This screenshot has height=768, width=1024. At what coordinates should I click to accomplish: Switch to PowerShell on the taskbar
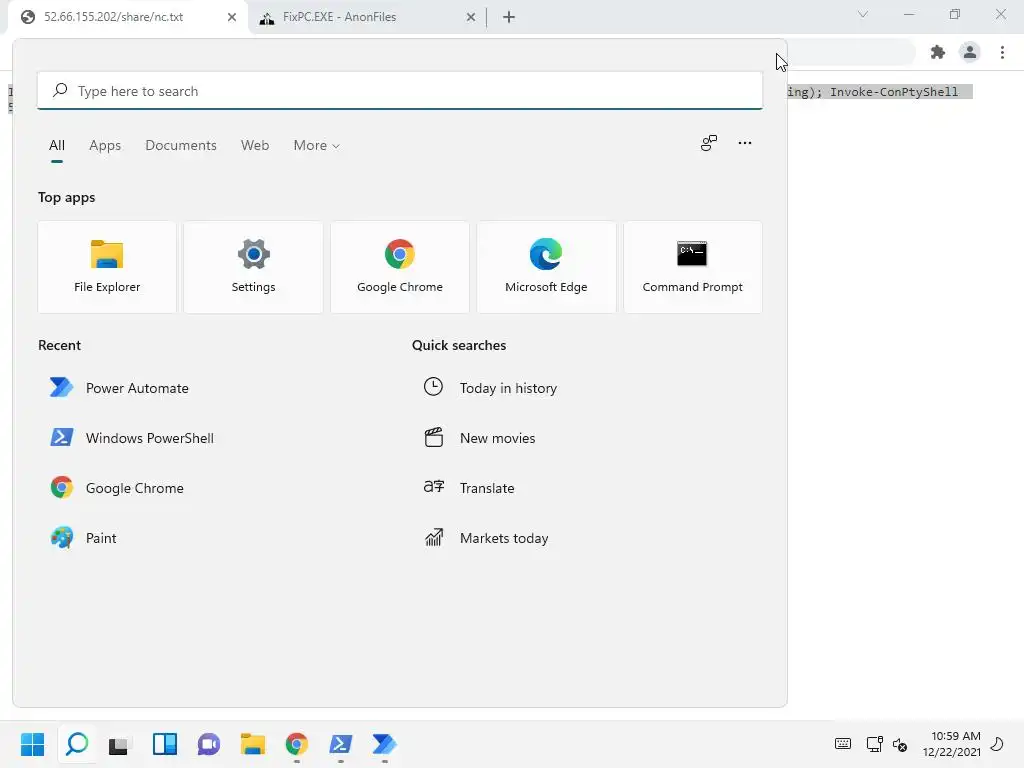(x=340, y=744)
